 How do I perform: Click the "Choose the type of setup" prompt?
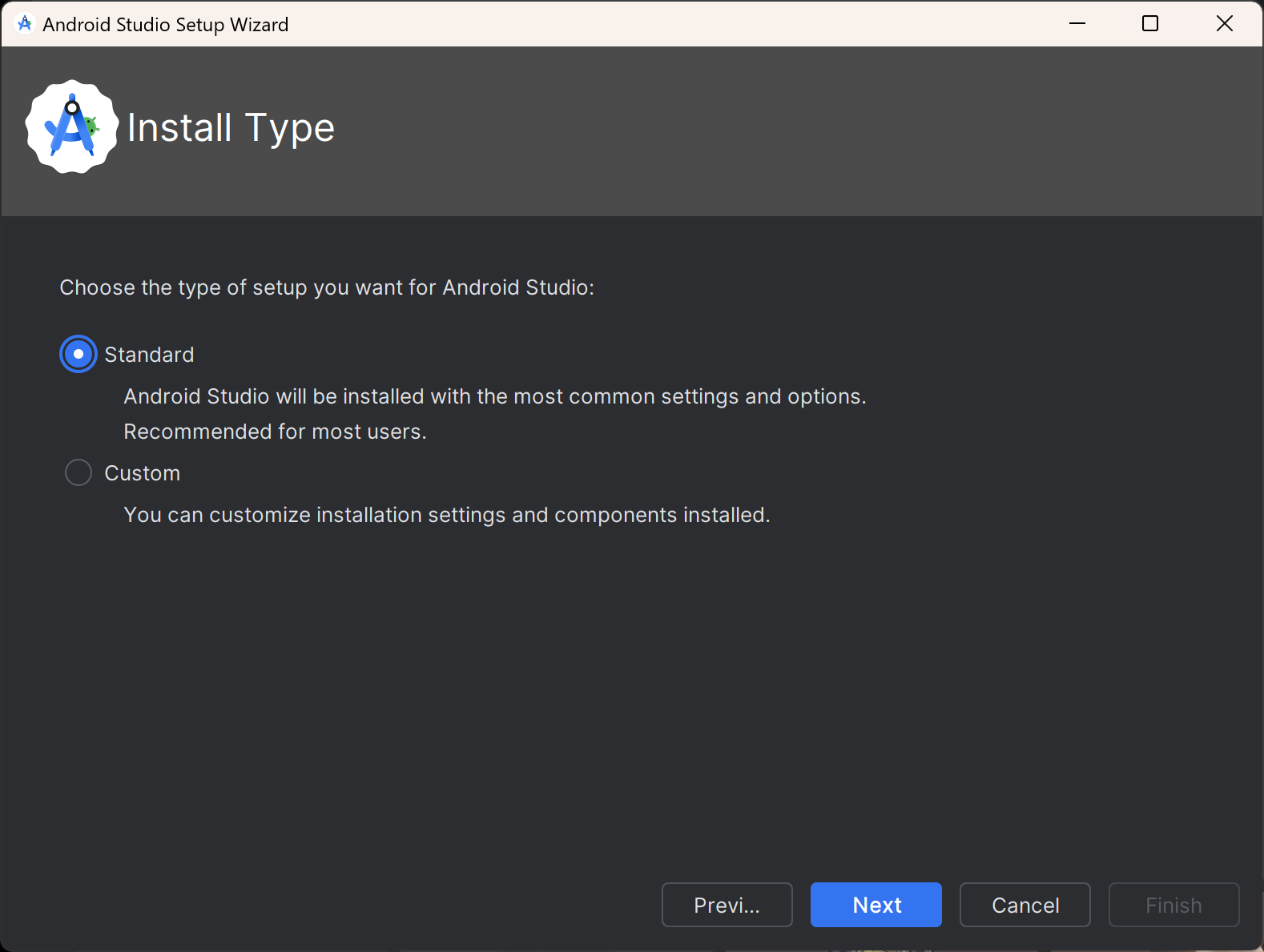(327, 287)
